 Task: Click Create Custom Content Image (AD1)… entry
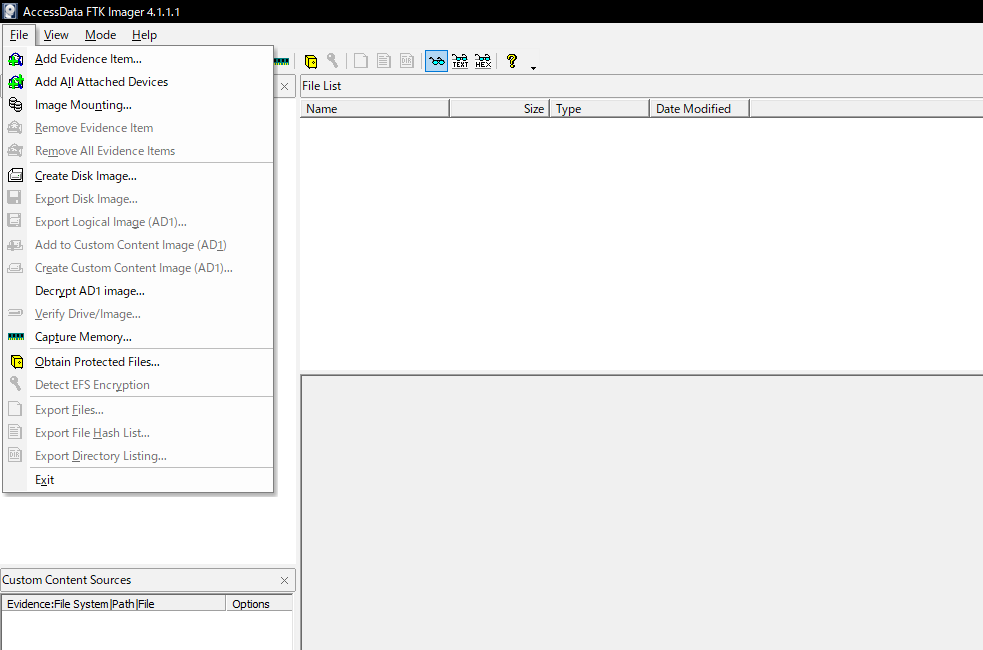[x=139, y=268]
